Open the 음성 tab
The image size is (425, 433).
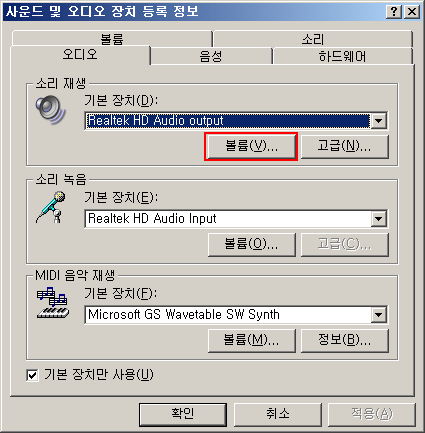[x=211, y=56]
